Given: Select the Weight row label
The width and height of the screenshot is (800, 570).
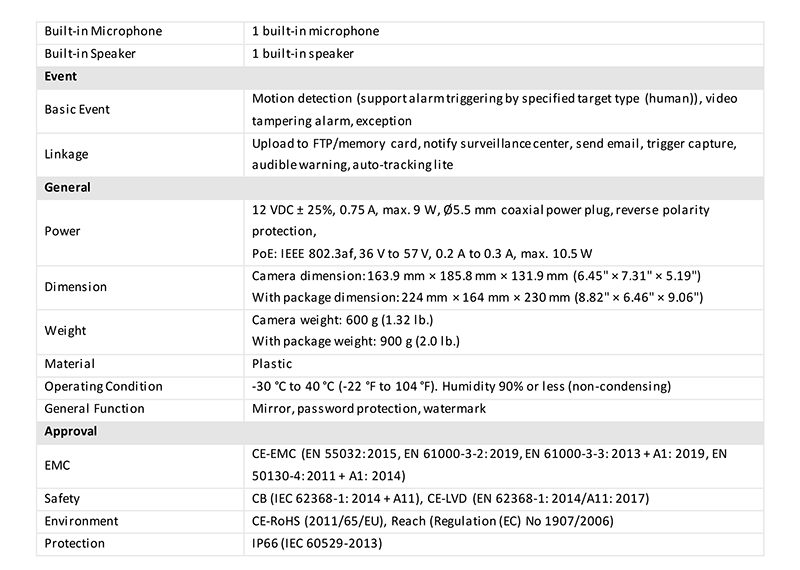Looking at the screenshot, I should pyautogui.click(x=66, y=330).
